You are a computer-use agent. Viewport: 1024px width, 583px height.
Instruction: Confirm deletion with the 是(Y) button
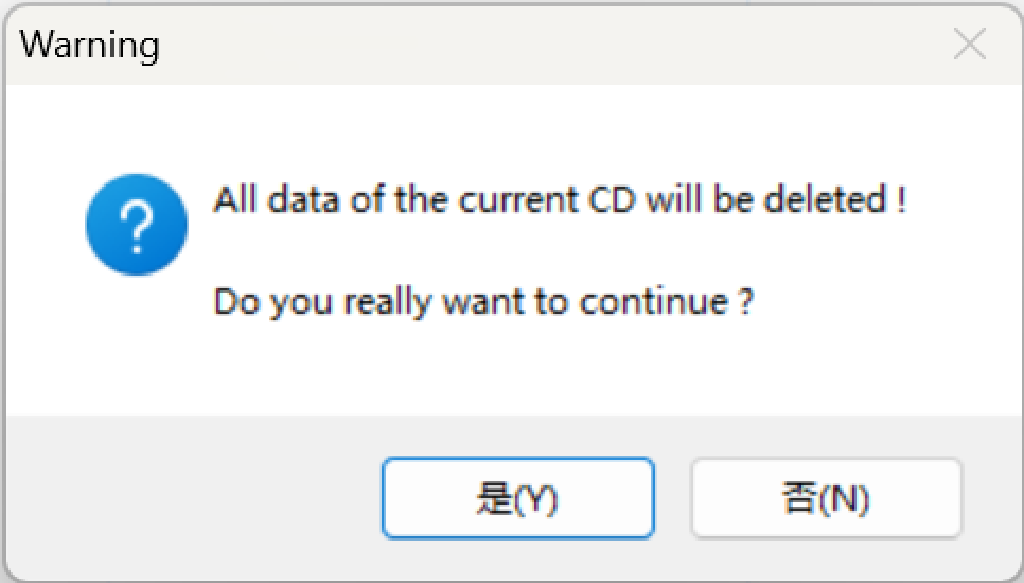pos(518,499)
